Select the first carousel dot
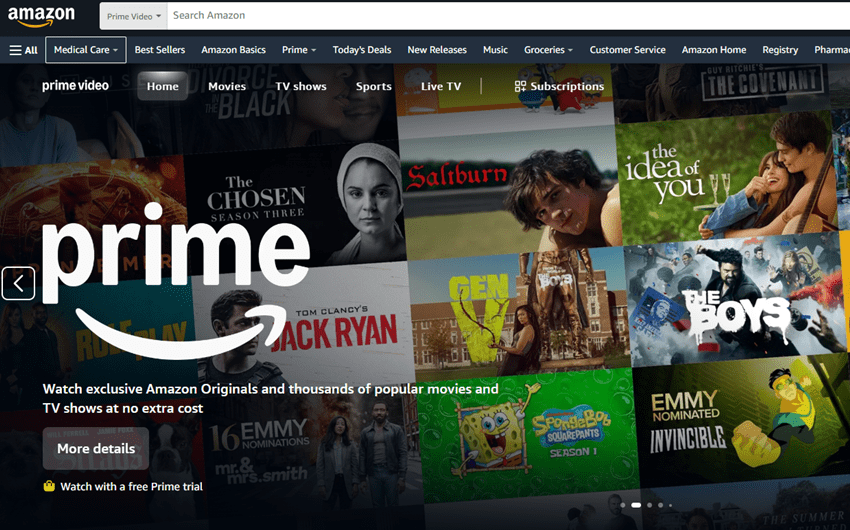The height and width of the screenshot is (530, 850). click(623, 505)
